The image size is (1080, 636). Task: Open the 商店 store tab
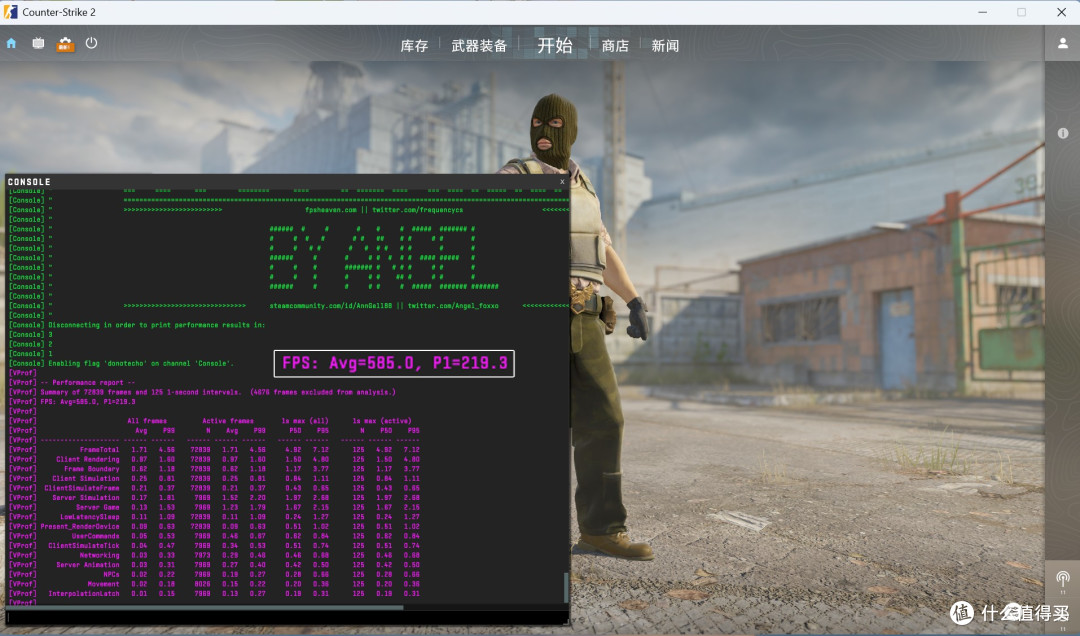(615, 46)
